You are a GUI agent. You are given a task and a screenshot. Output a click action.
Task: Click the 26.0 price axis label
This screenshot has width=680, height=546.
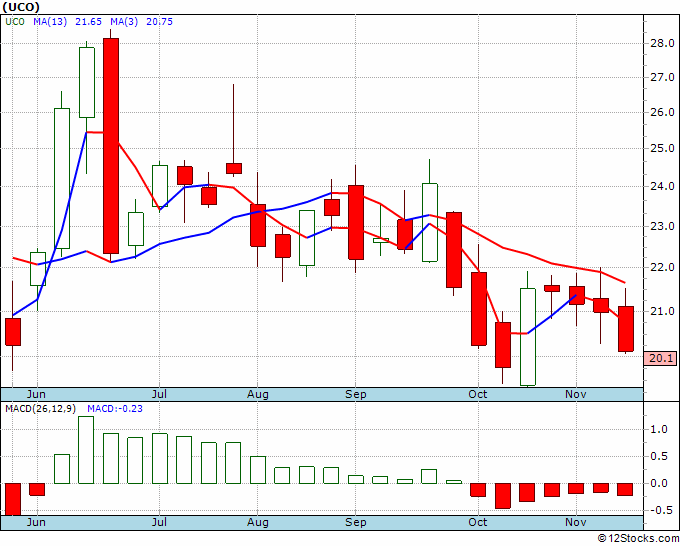[x=662, y=112]
